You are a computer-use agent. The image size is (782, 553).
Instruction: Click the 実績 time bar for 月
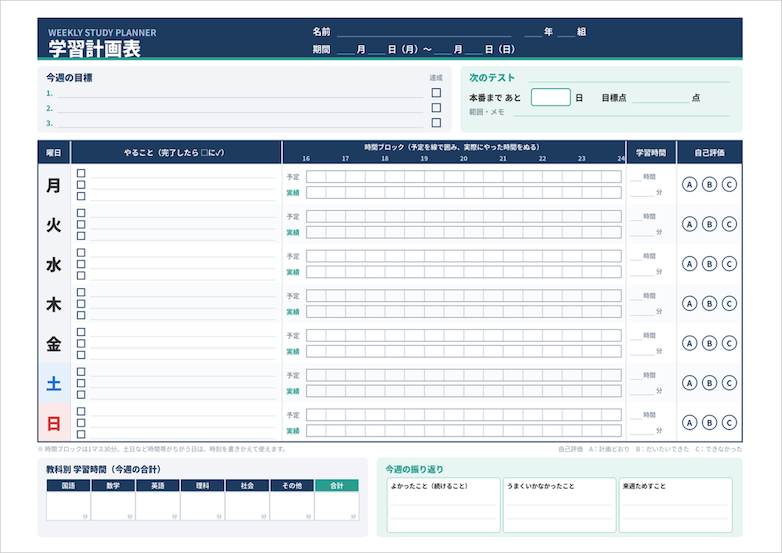click(464, 192)
